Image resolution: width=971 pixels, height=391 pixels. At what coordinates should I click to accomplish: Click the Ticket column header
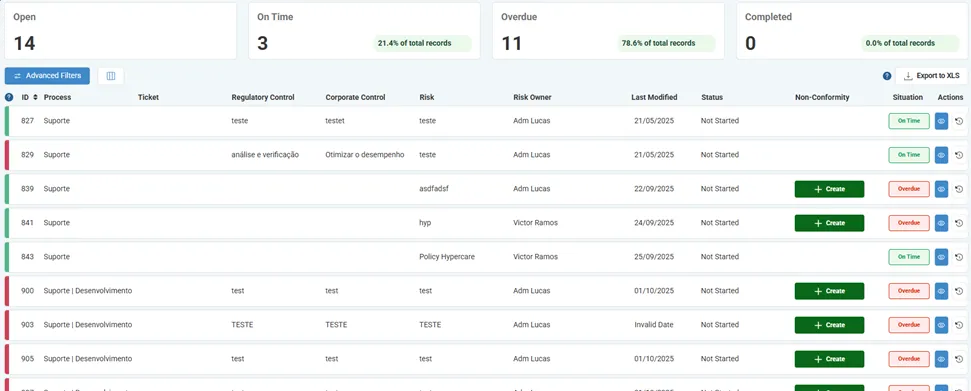click(x=149, y=97)
